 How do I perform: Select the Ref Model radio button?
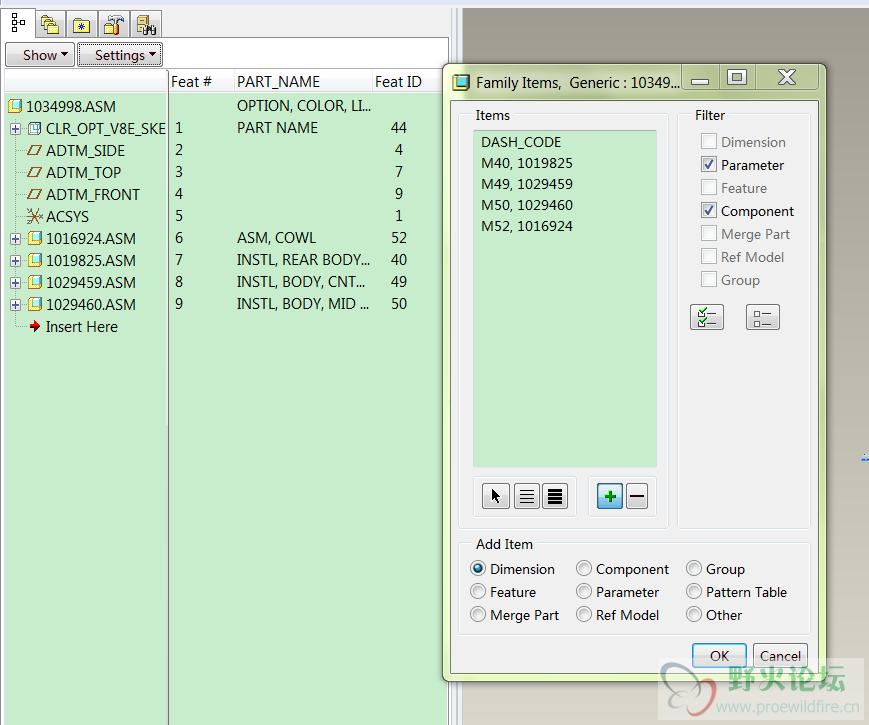click(584, 615)
